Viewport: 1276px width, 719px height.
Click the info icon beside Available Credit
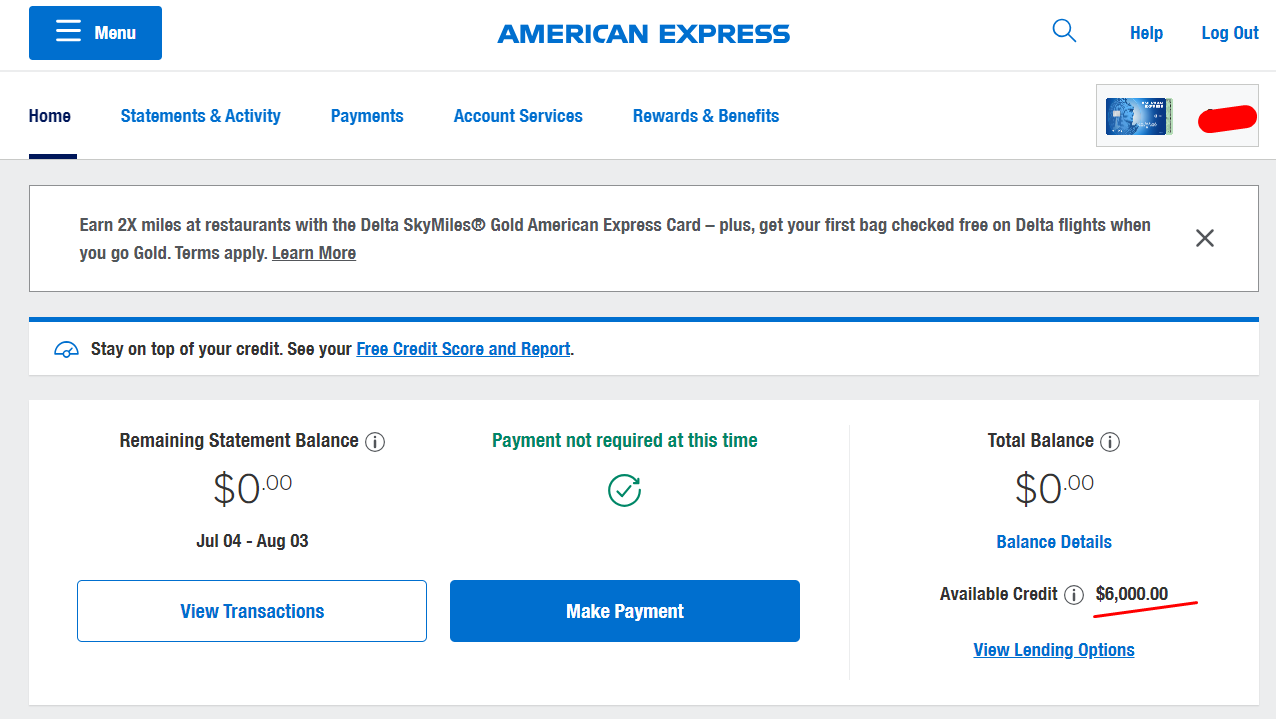[x=1074, y=595]
